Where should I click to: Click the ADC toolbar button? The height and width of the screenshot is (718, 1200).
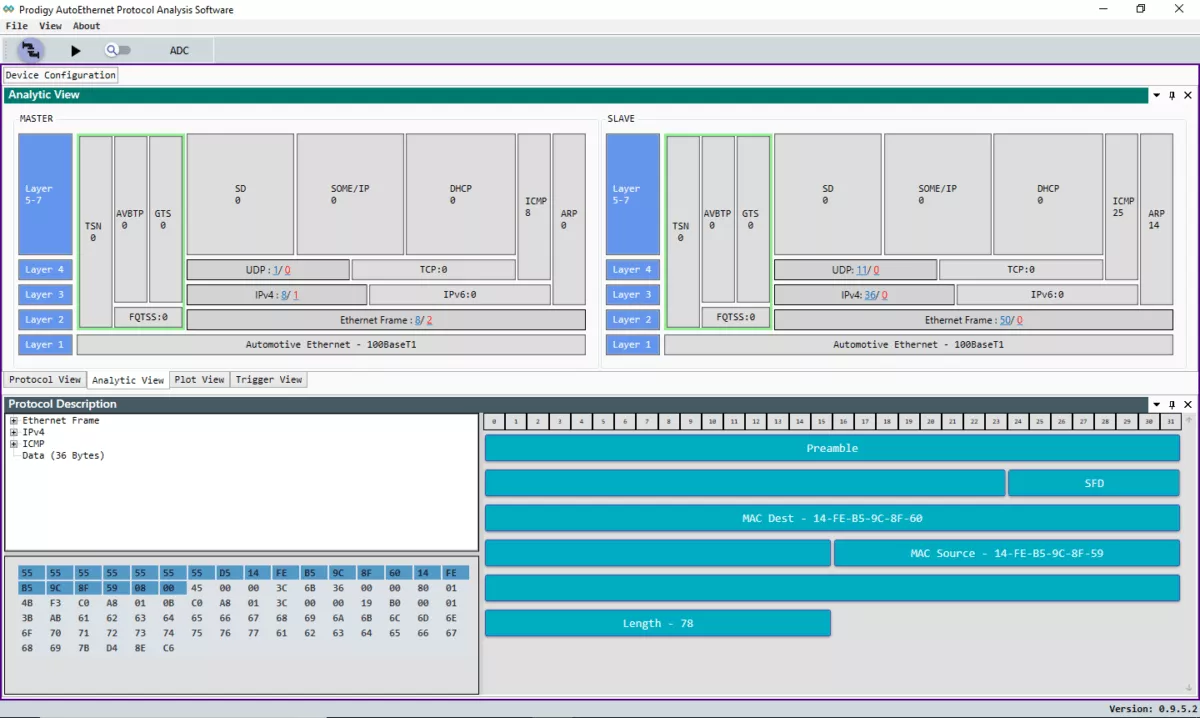179,51
